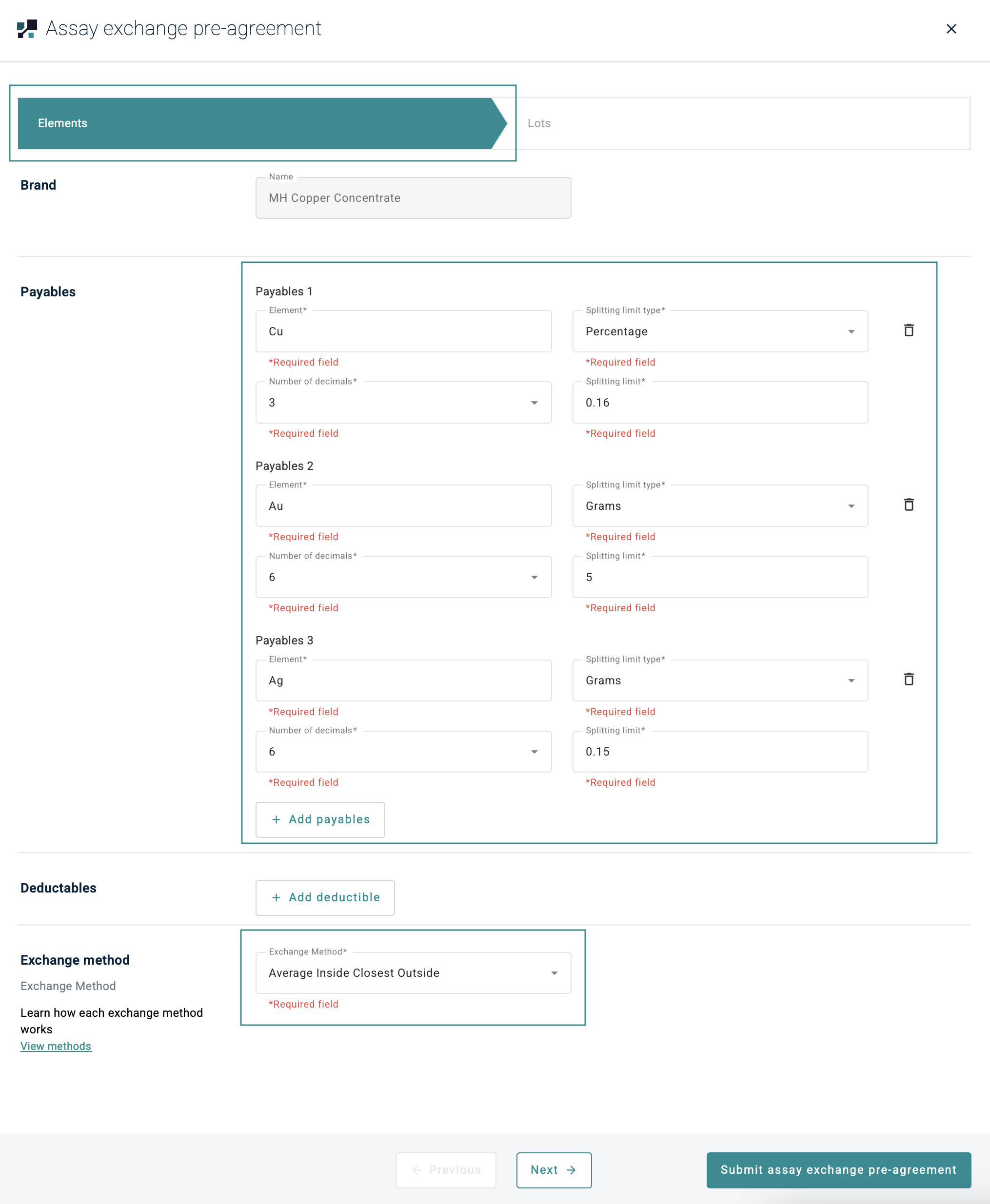Image resolution: width=990 pixels, height=1204 pixels.
Task: Delete Payables 1 with trash icon
Action: (x=909, y=330)
